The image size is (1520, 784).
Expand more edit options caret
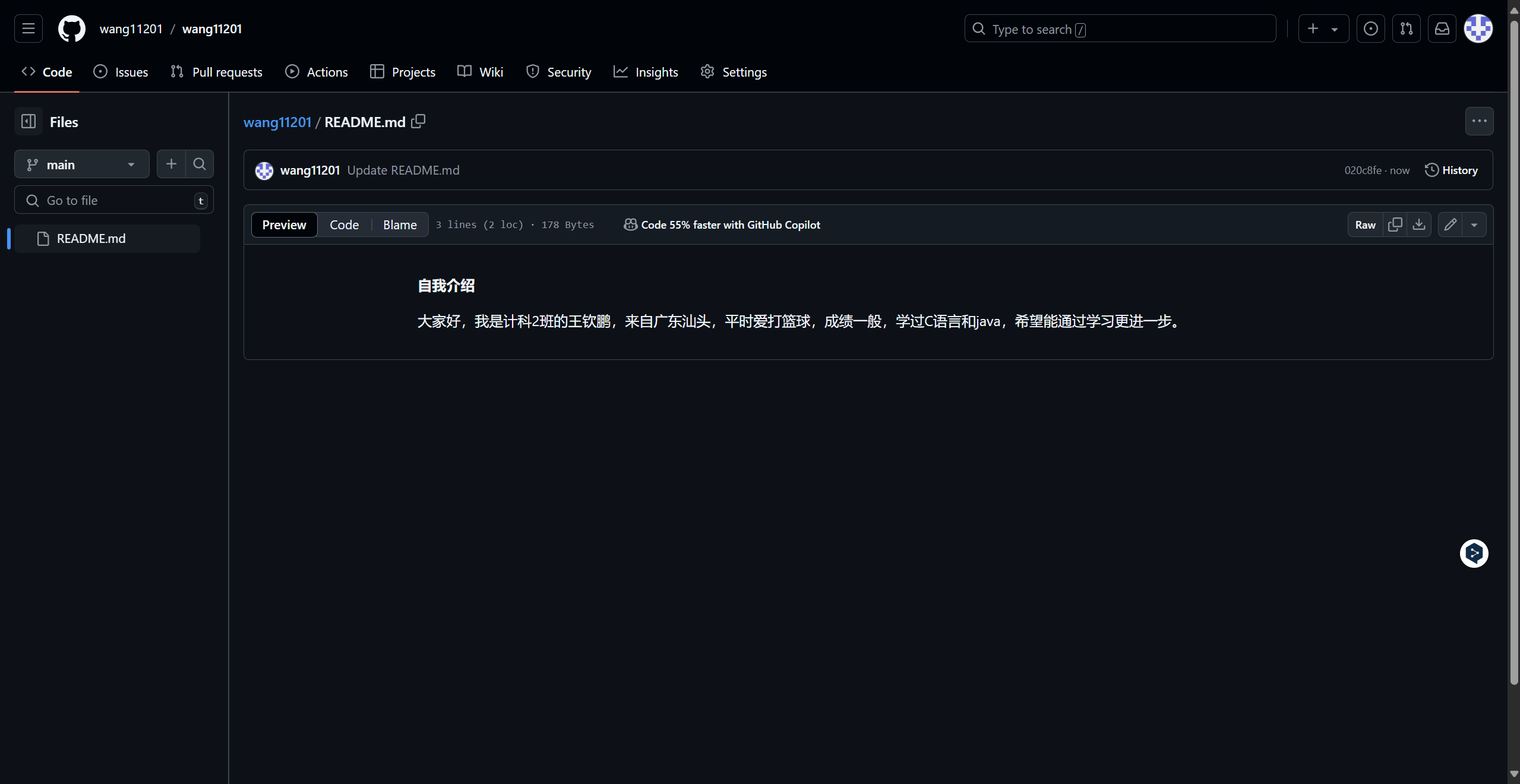point(1474,225)
